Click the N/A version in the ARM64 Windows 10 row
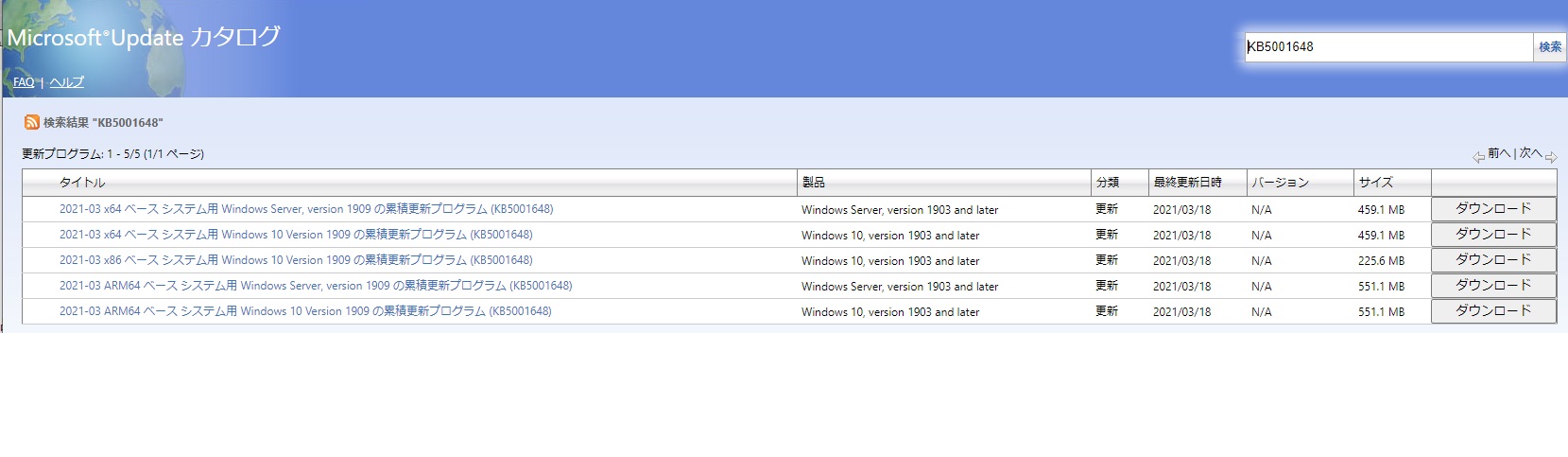 [x=1261, y=312]
